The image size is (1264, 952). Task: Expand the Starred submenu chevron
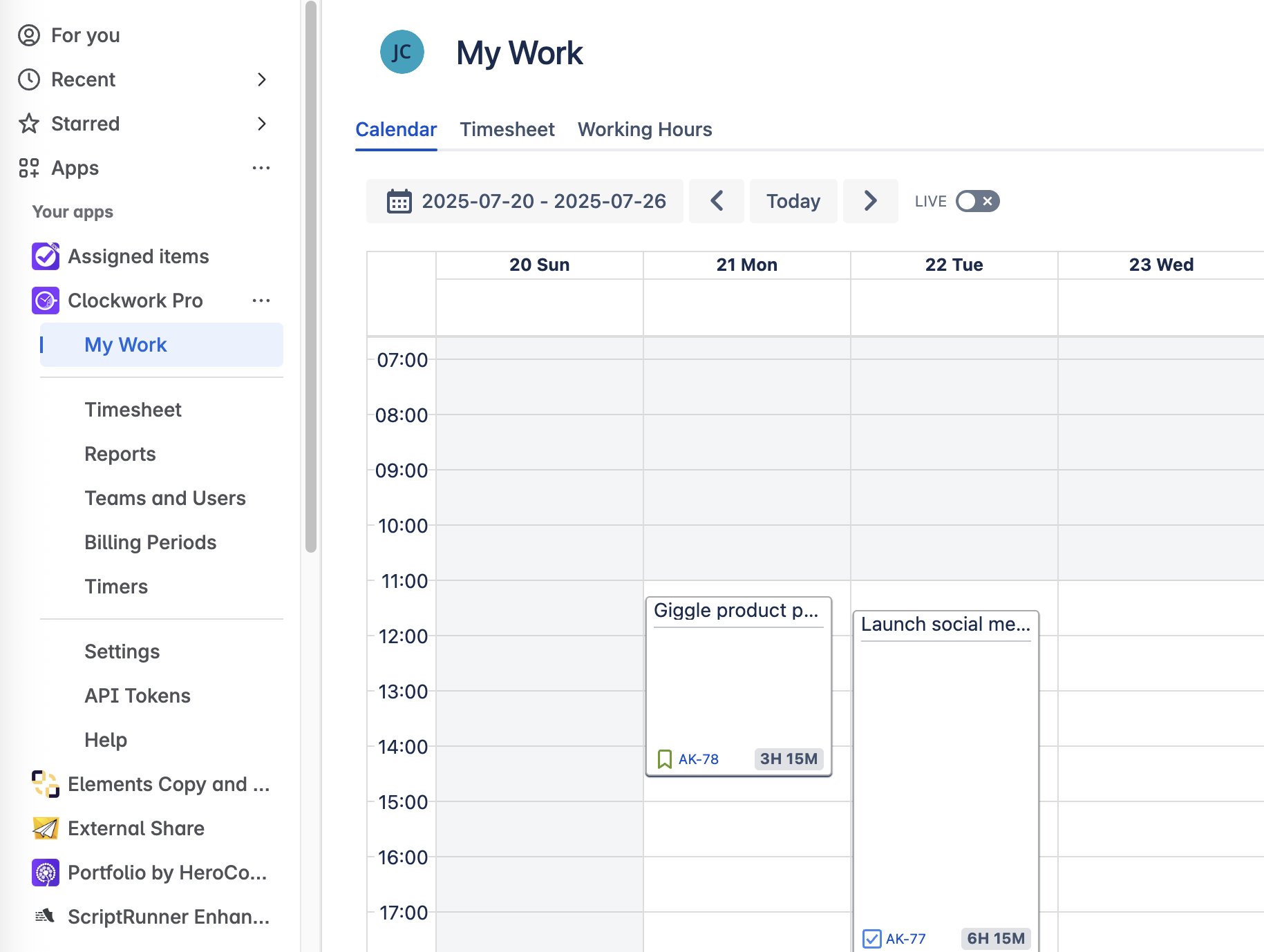pos(261,124)
